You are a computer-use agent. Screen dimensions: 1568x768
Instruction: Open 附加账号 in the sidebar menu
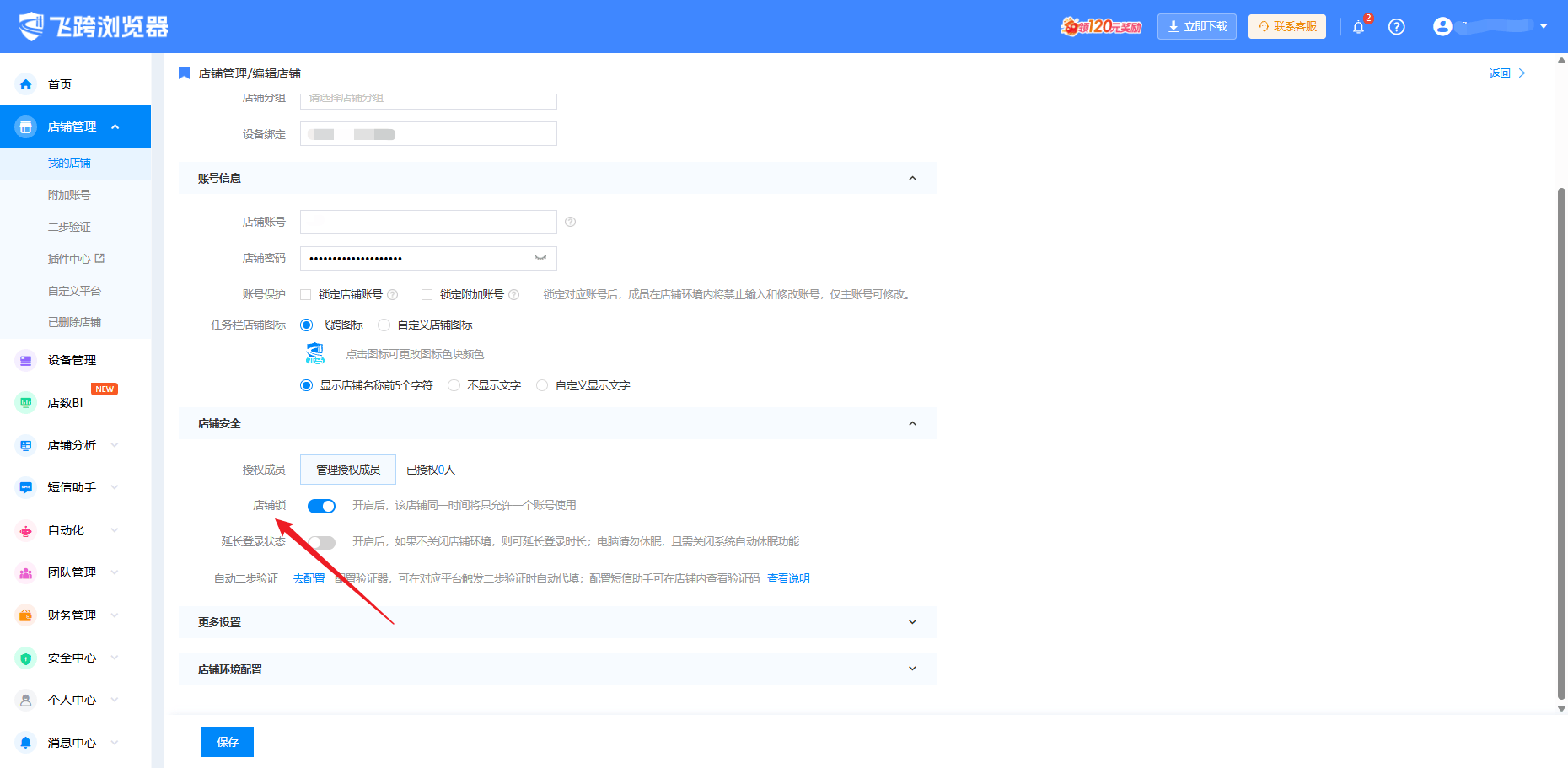pos(69,195)
